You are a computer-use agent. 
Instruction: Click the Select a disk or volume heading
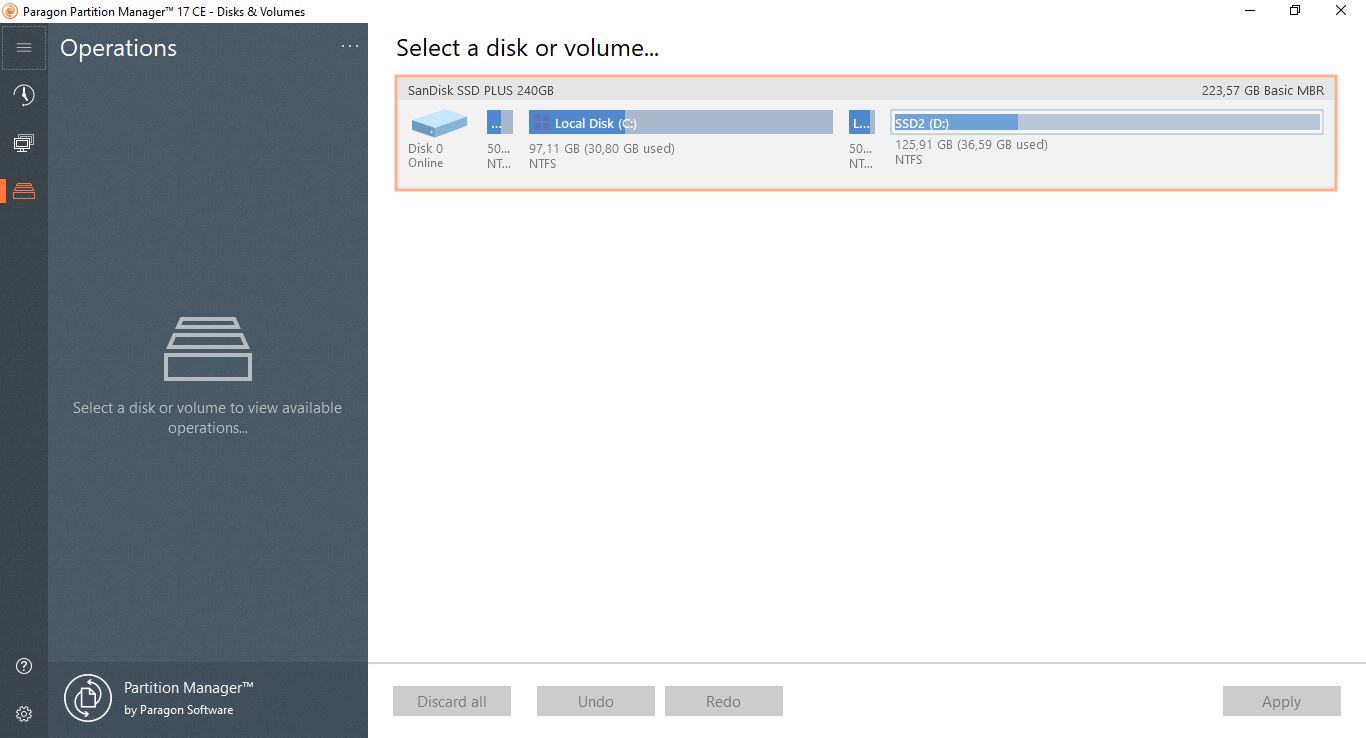[x=527, y=48]
